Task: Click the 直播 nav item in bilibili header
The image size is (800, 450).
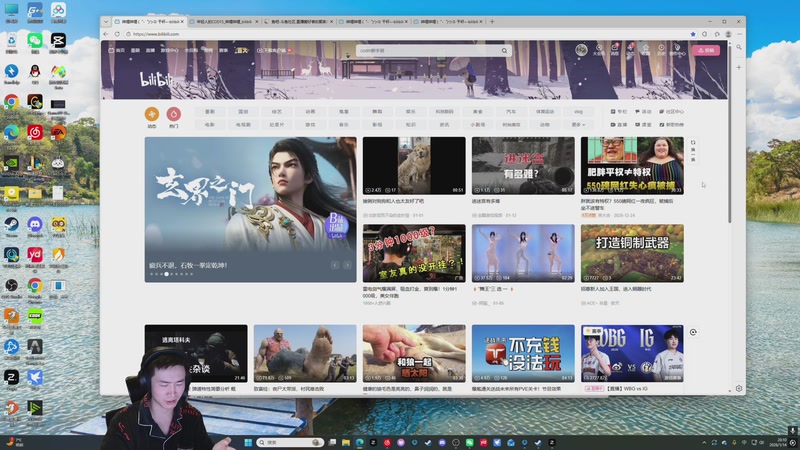Action: click(x=150, y=51)
